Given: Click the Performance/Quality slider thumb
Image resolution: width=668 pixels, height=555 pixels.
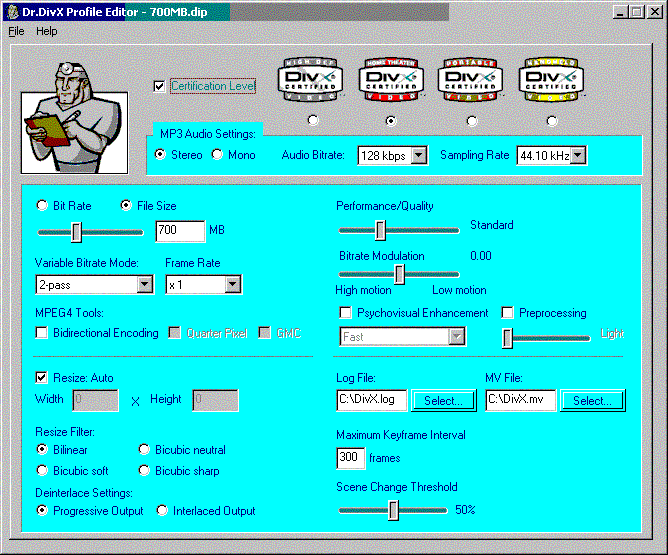Looking at the screenshot, I should tap(380, 230).
